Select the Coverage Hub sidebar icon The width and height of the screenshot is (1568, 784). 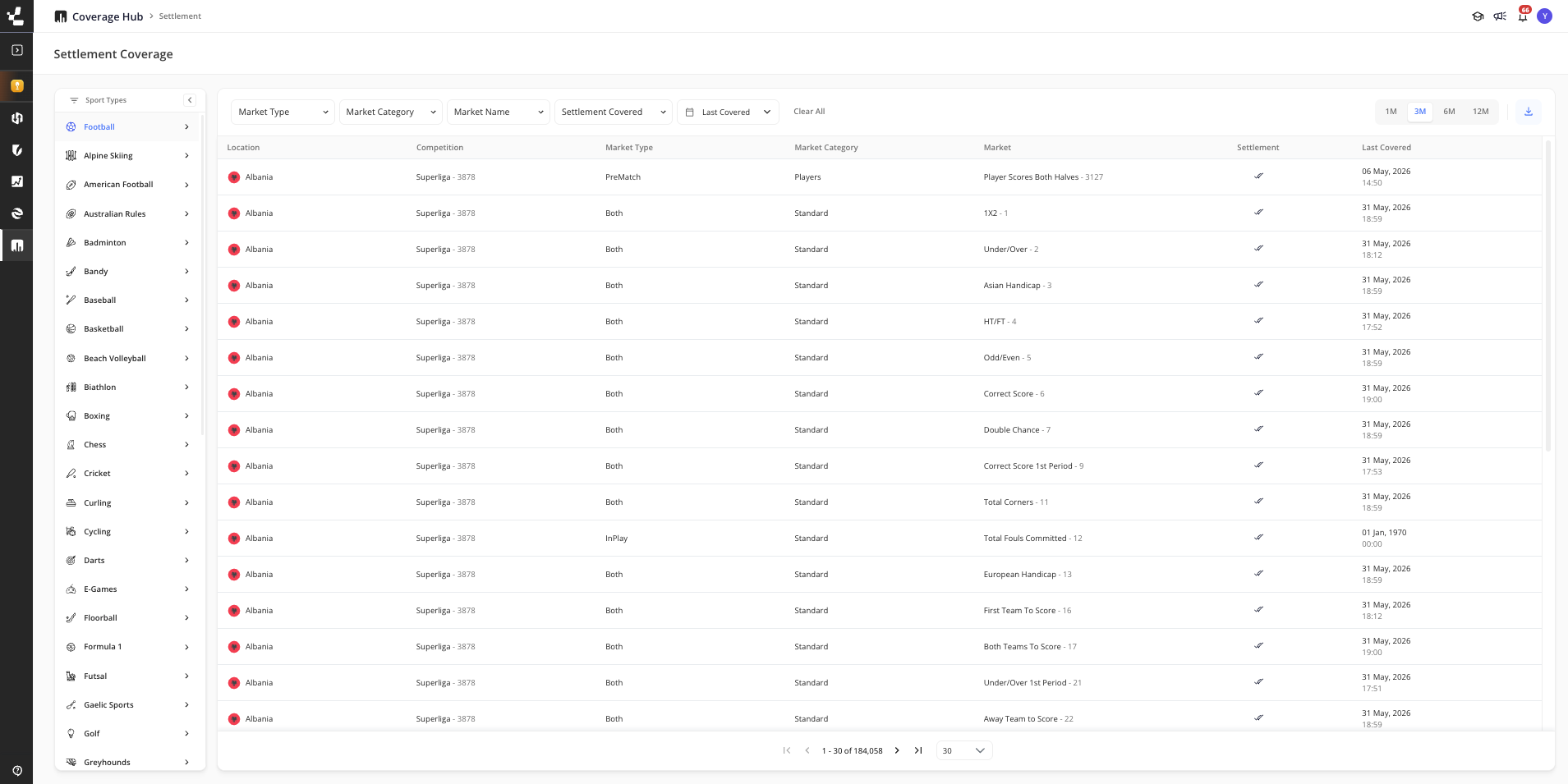click(16, 245)
